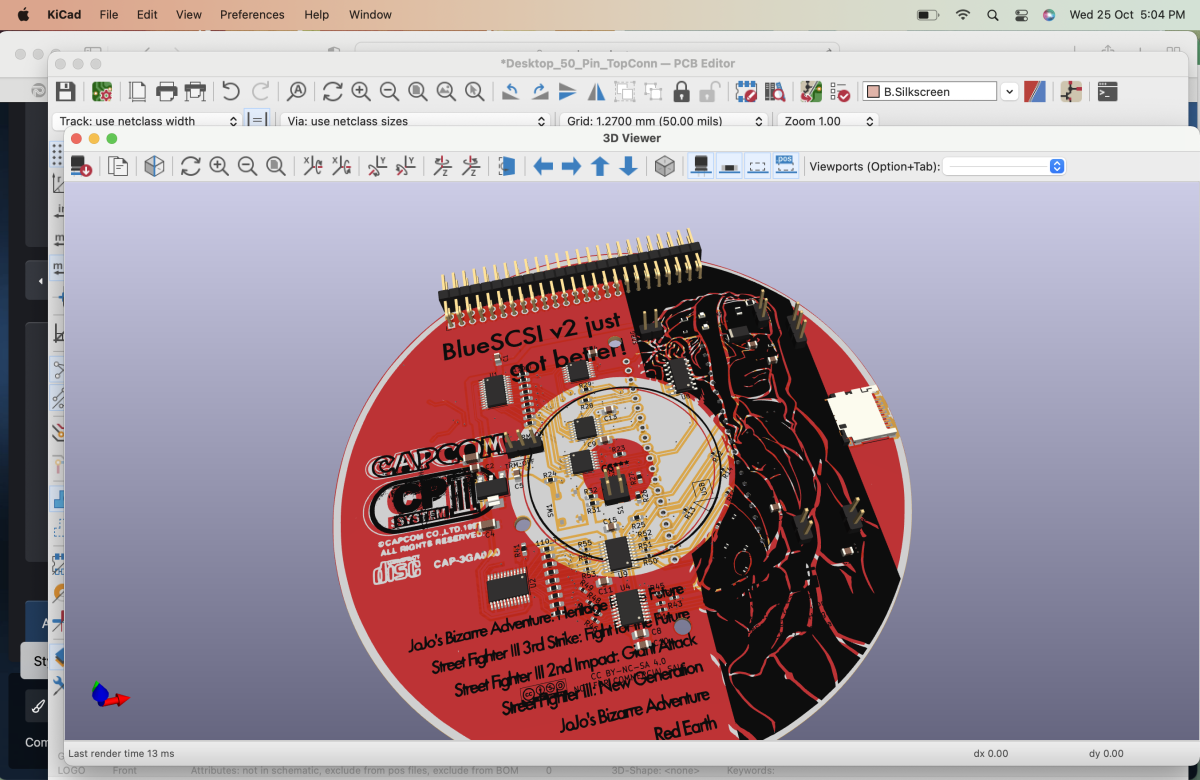
Task: Toggle through-hole 3D models visibility
Action: tap(701, 167)
